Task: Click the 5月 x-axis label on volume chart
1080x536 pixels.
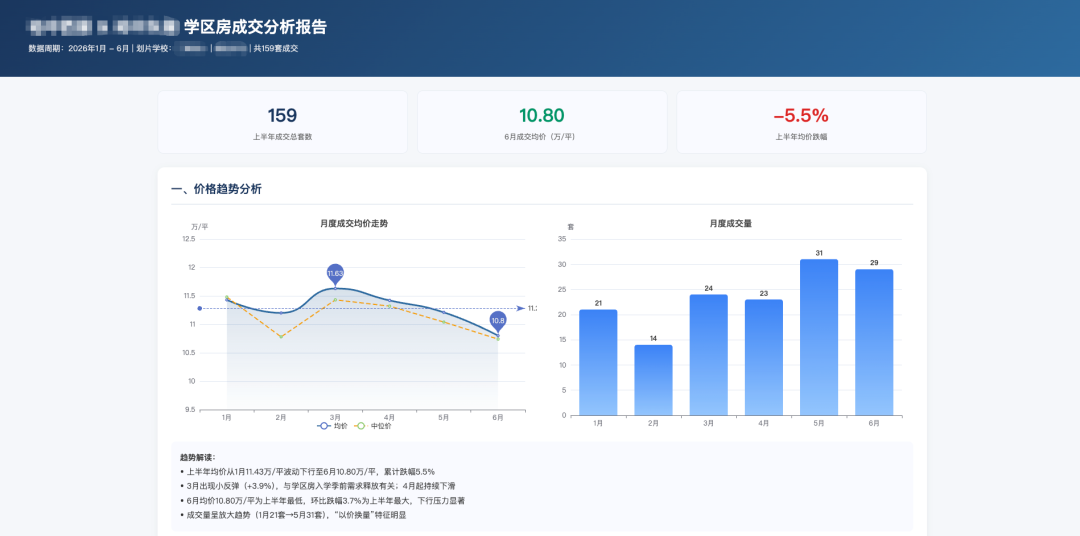Action: (x=819, y=423)
